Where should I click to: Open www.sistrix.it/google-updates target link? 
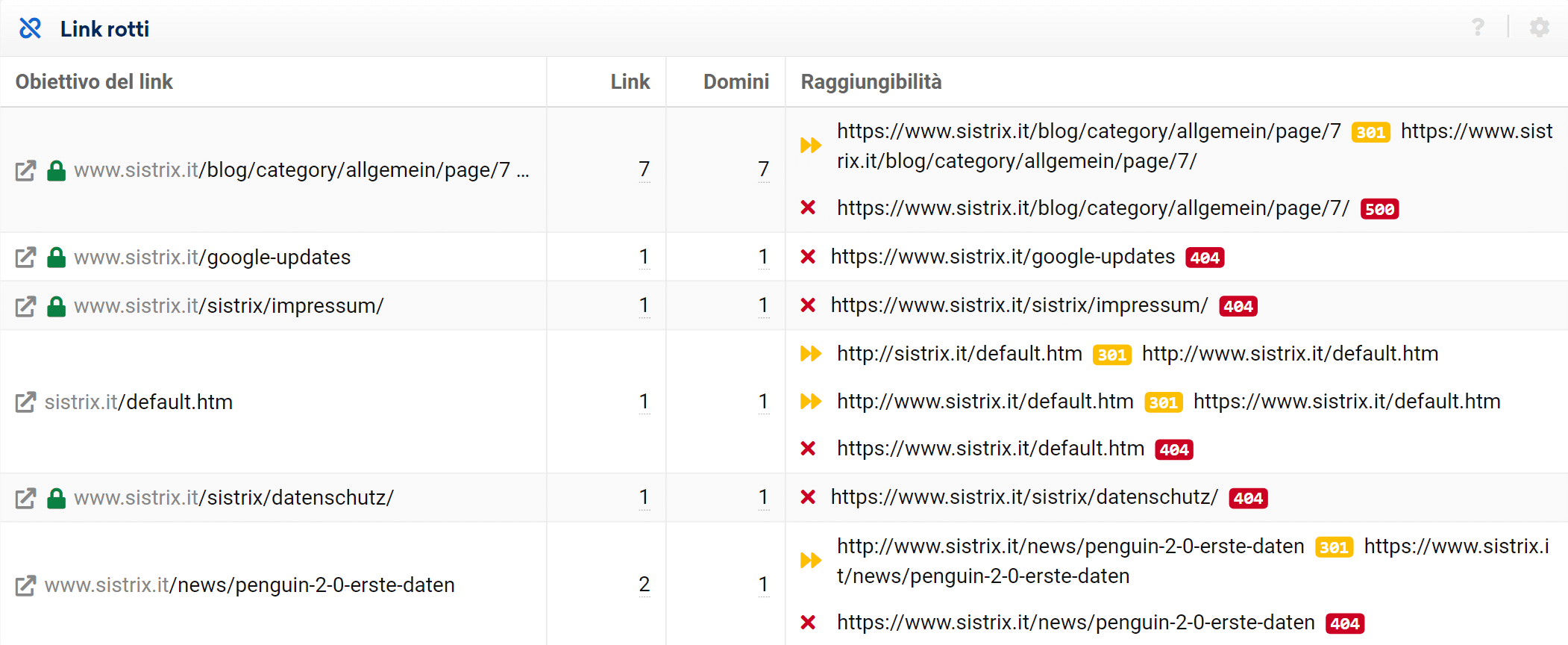click(x=212, y=258)
